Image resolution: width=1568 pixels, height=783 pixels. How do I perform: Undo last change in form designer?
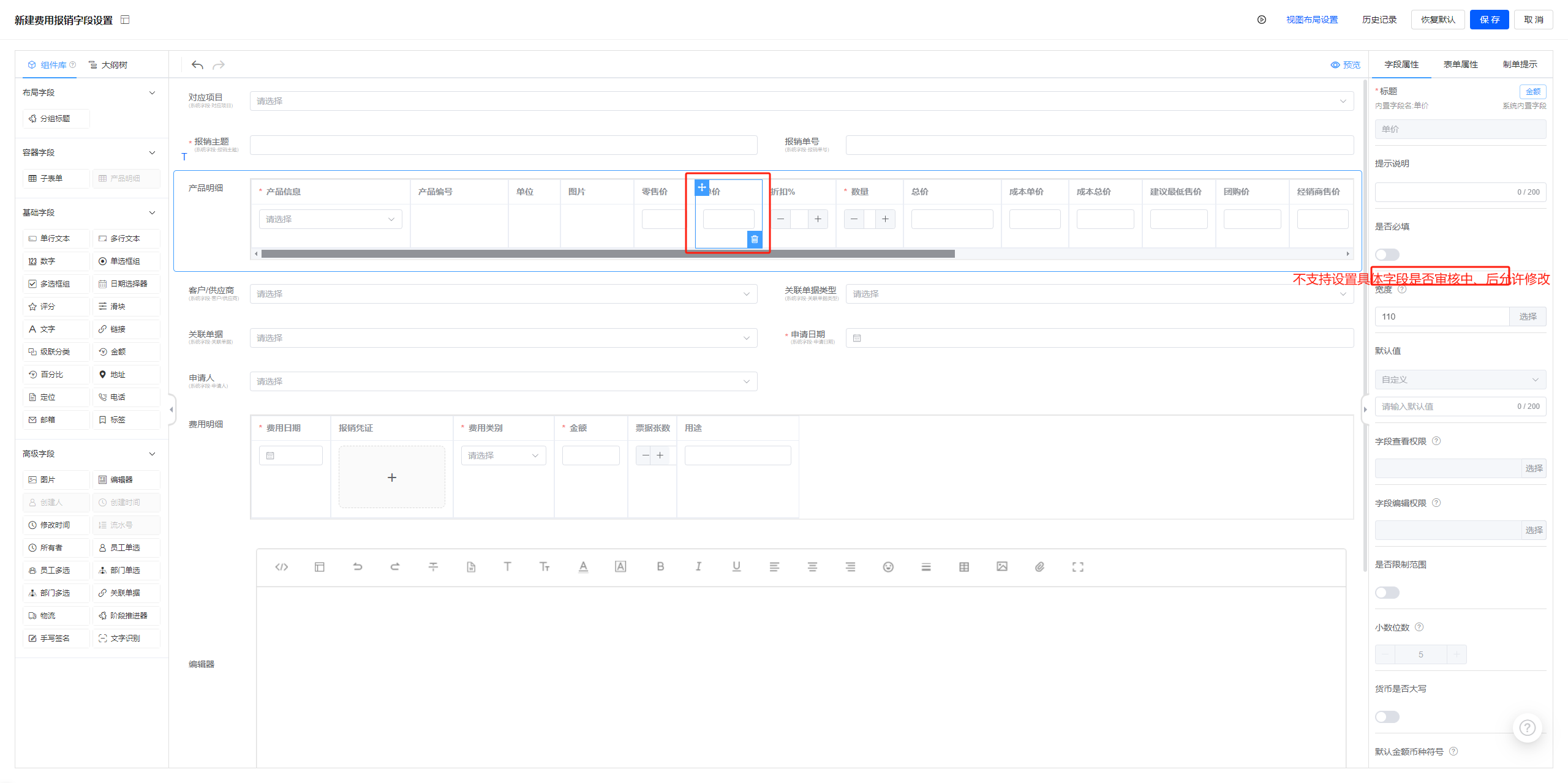click(197, 65)
